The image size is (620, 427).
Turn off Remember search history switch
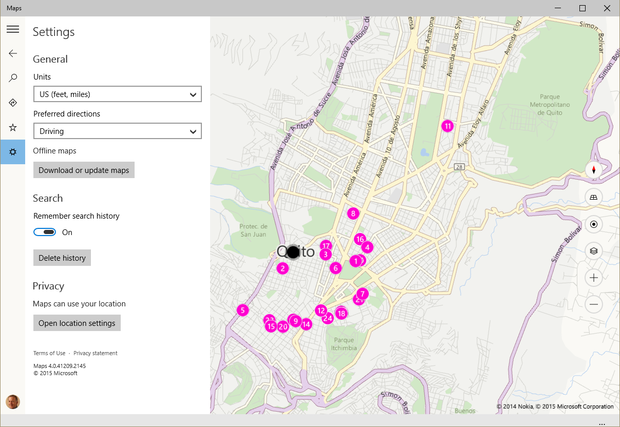(45, 232)
